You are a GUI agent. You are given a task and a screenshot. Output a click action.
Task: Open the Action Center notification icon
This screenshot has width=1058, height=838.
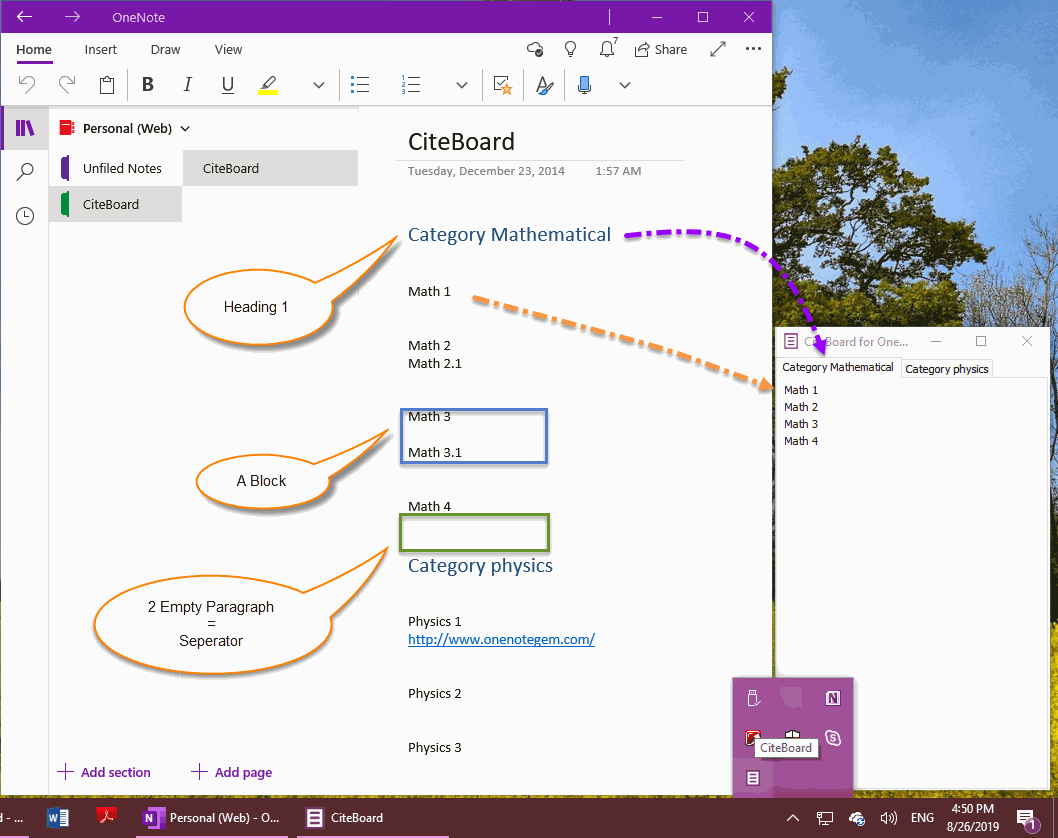pyautogui.click(x=1027, y=819)
